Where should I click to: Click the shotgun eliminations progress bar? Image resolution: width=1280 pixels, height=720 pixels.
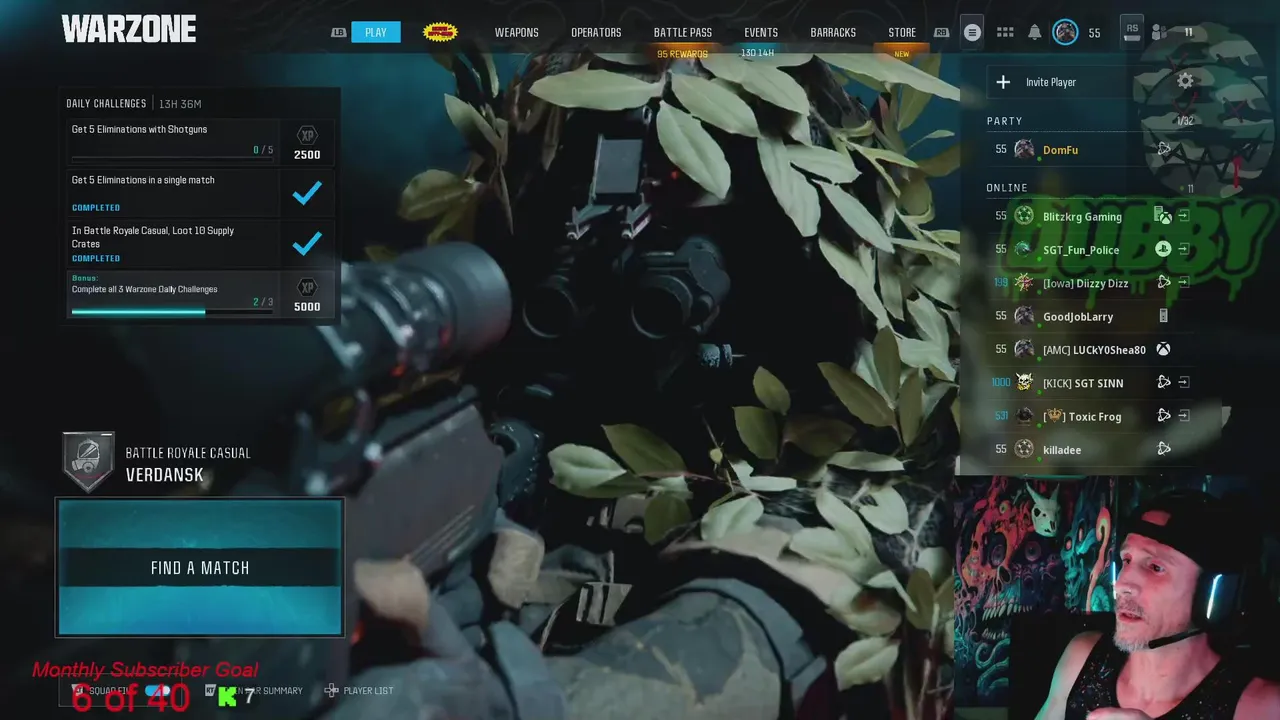click(173, 159)
